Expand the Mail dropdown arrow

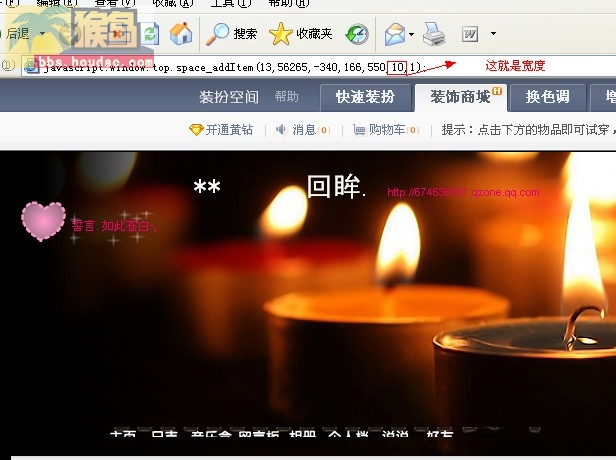pyautogui.click(x=411, y=34)
